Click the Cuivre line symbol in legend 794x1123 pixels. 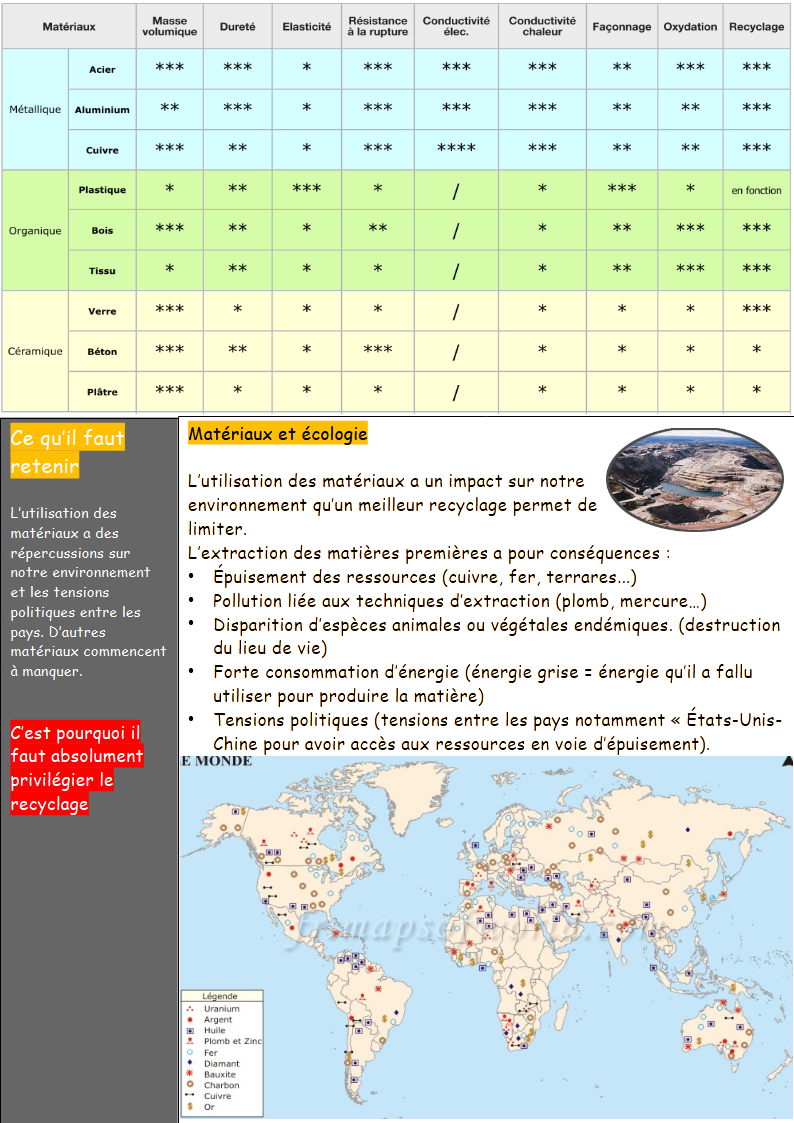point(190,1096)
